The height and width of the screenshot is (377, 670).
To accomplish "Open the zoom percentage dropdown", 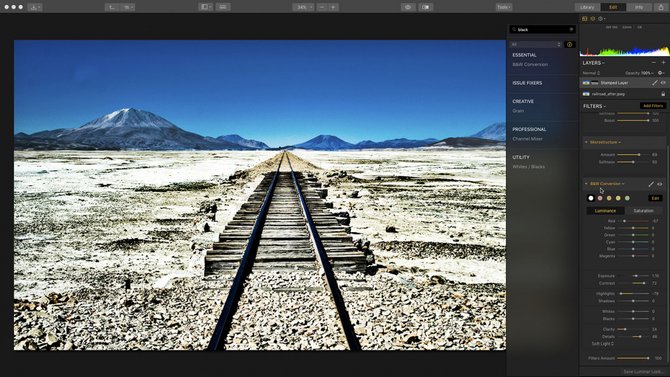I will [303, 7].
